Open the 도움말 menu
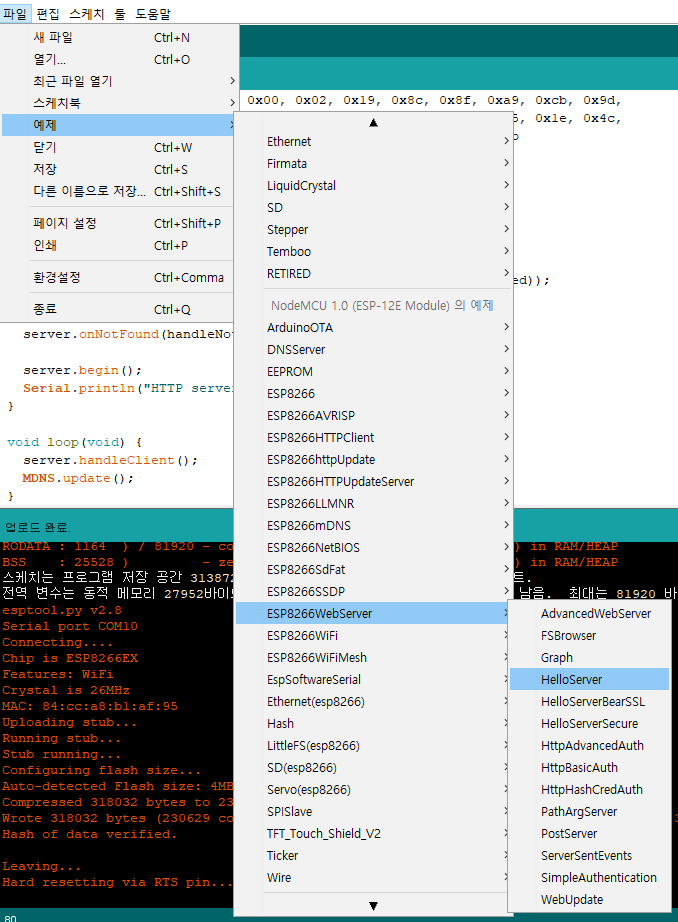This screenshot has height=922, width=678. 153,13
